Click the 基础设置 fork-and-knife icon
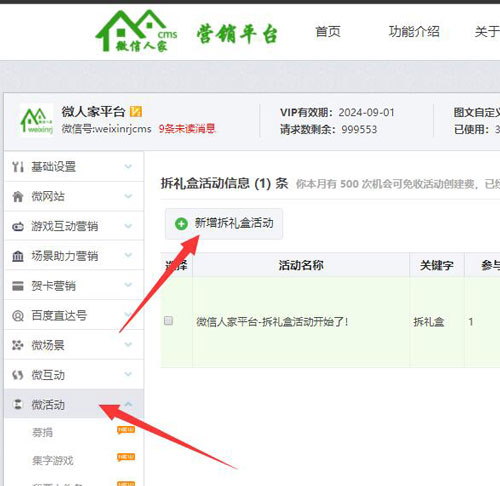This screenshot has width=500, height=486. (18, 167)
